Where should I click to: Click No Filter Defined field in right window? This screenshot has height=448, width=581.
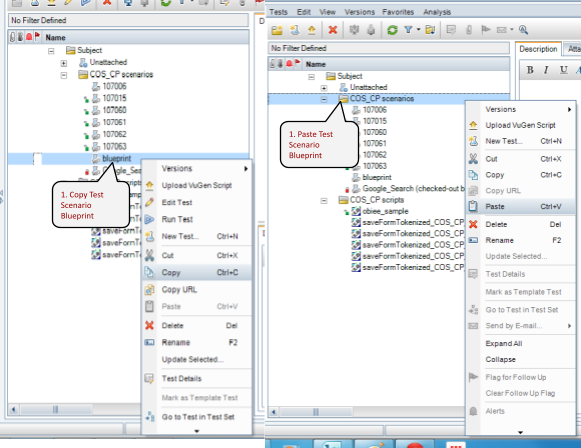coord(389,48)
